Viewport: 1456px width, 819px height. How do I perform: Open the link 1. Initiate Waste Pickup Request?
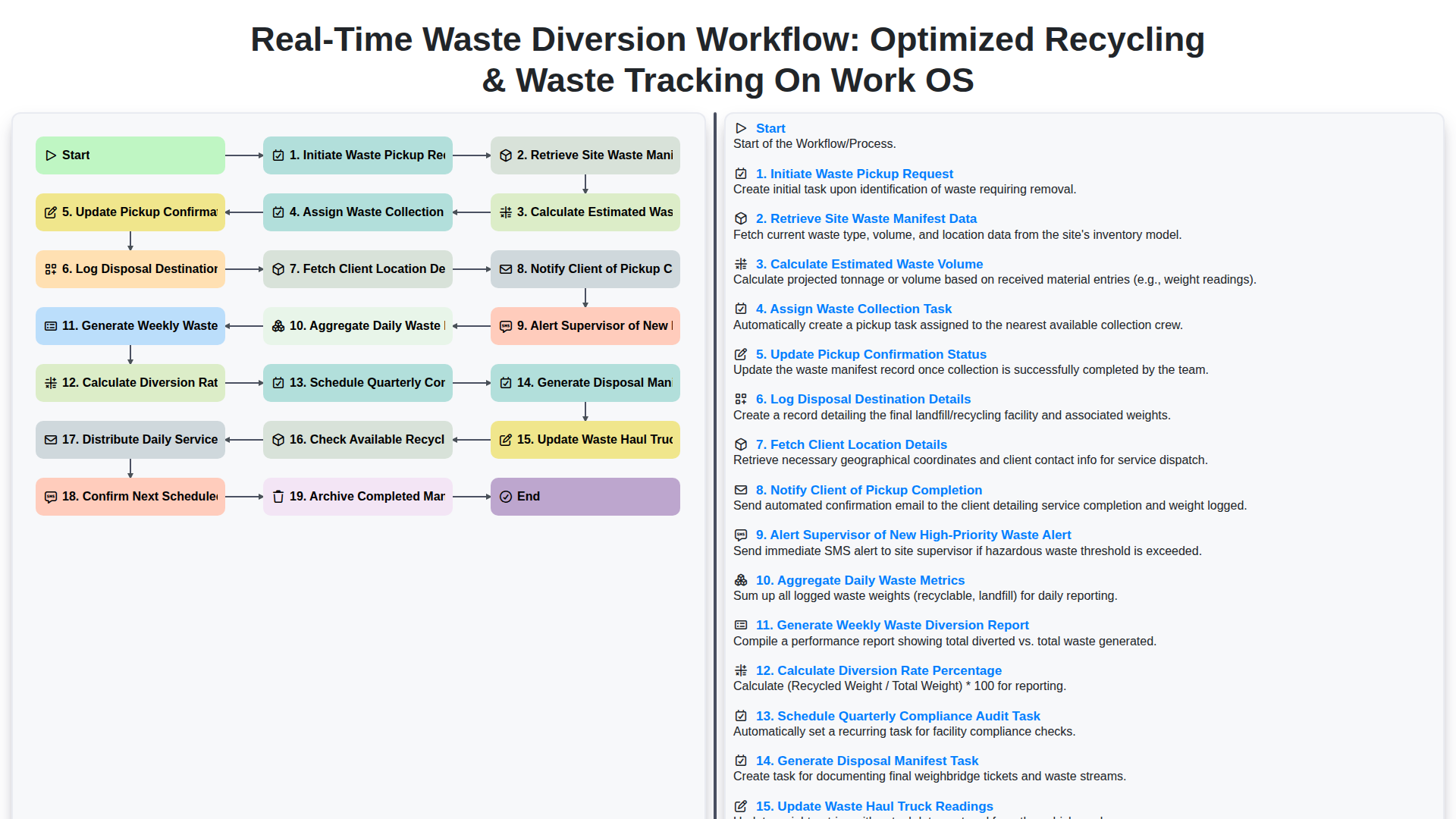(854, 174)
